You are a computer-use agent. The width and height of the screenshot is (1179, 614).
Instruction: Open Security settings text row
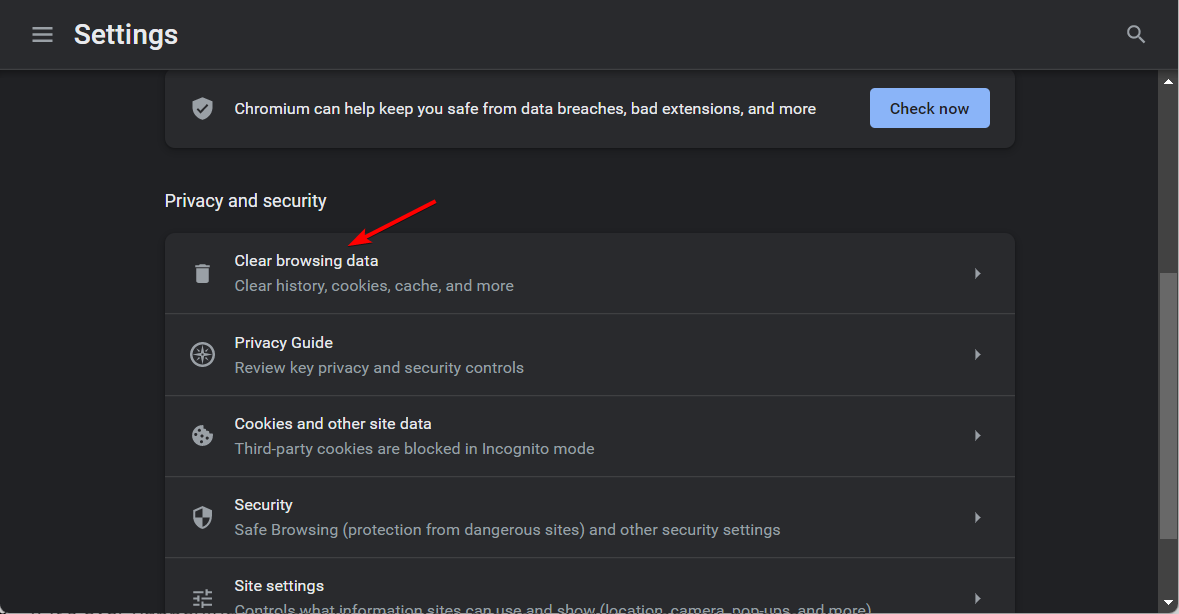point(590,517)
